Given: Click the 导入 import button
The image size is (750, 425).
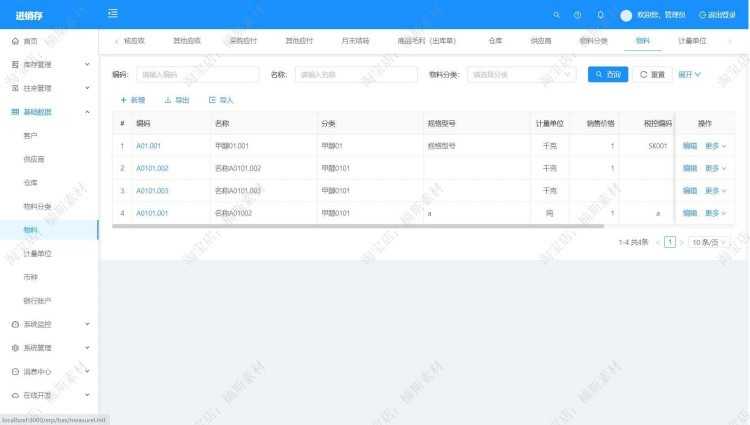Looking at the screenshot, I should [221, 100].
